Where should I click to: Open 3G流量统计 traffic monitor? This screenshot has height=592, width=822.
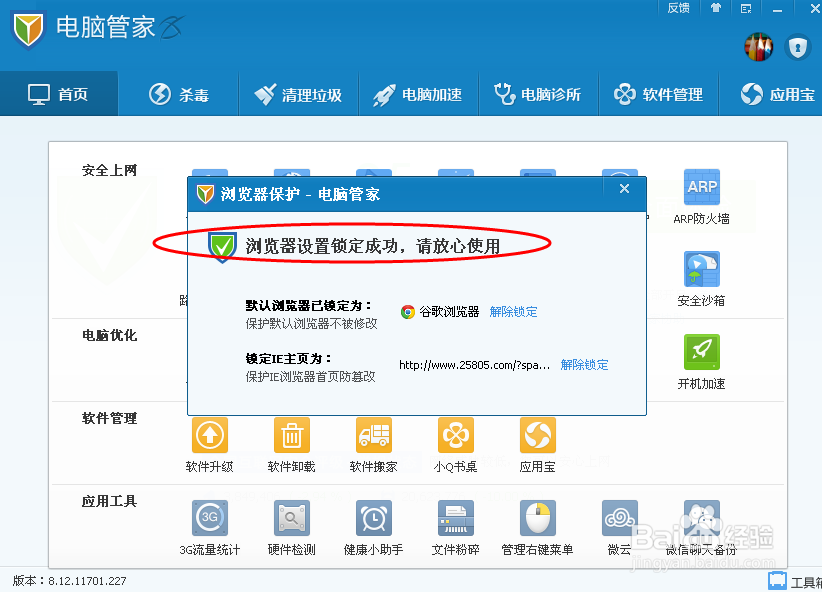209,517
